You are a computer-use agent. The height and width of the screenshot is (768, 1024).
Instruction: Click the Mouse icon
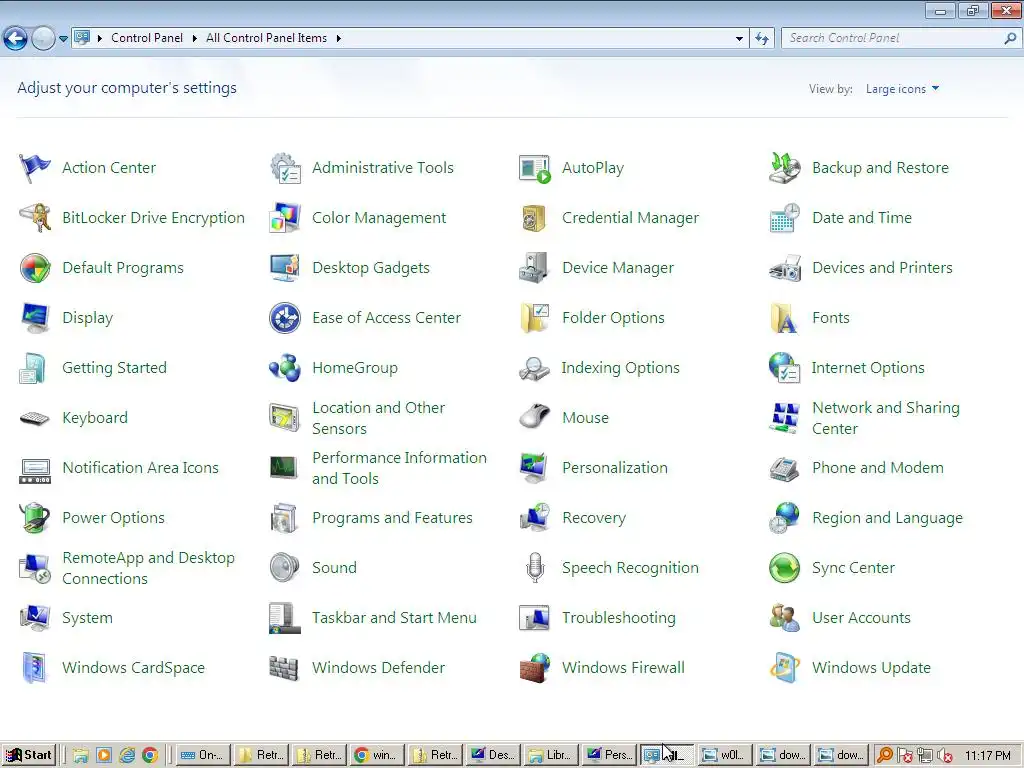pos(535,418)
